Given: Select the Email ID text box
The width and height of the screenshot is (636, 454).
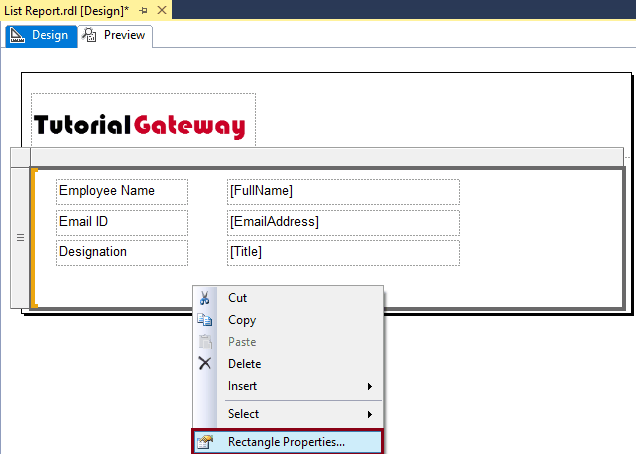Looking at the screenshot, I should [122, 222].
